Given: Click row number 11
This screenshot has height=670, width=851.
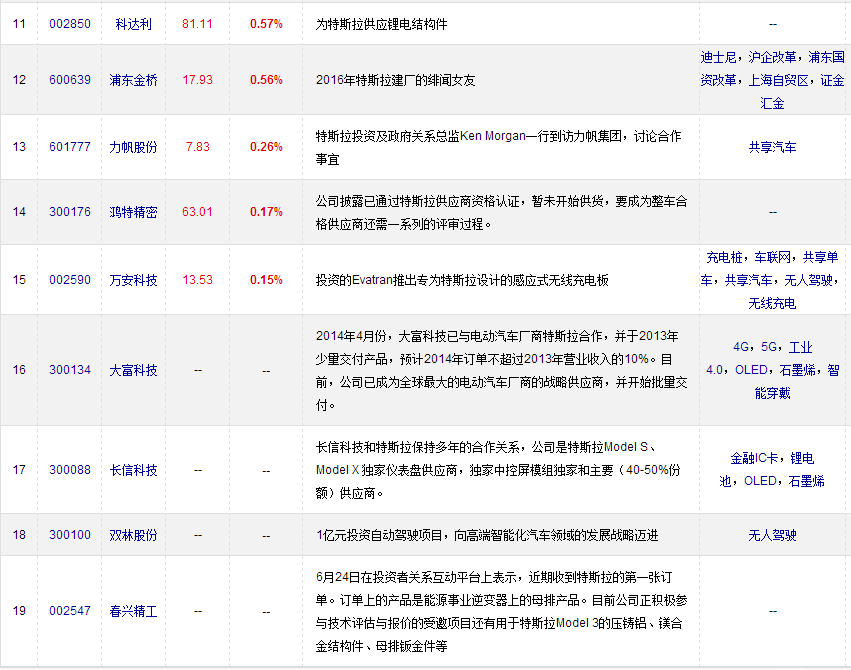Looking at the screenshot, I should [x=19, y=24].
